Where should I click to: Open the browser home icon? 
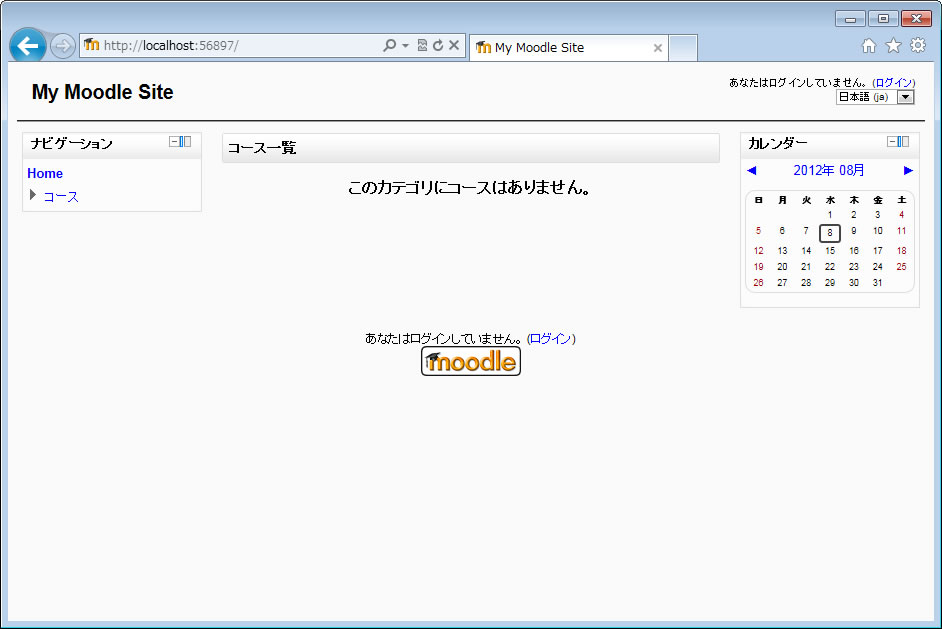pyautogui.click(x=869, y=46)
